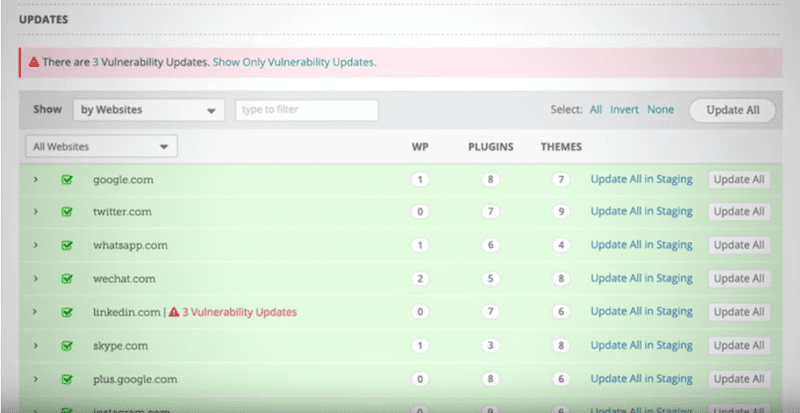Click the plus.google.com site name
This screenshot has height=413, width=800.
135,380
